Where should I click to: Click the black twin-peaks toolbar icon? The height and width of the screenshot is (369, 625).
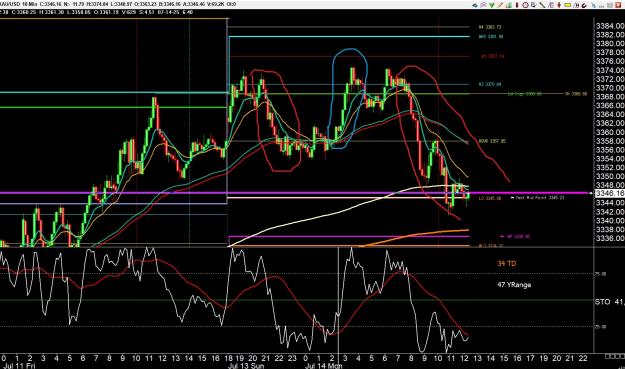[x=576, y=5]
